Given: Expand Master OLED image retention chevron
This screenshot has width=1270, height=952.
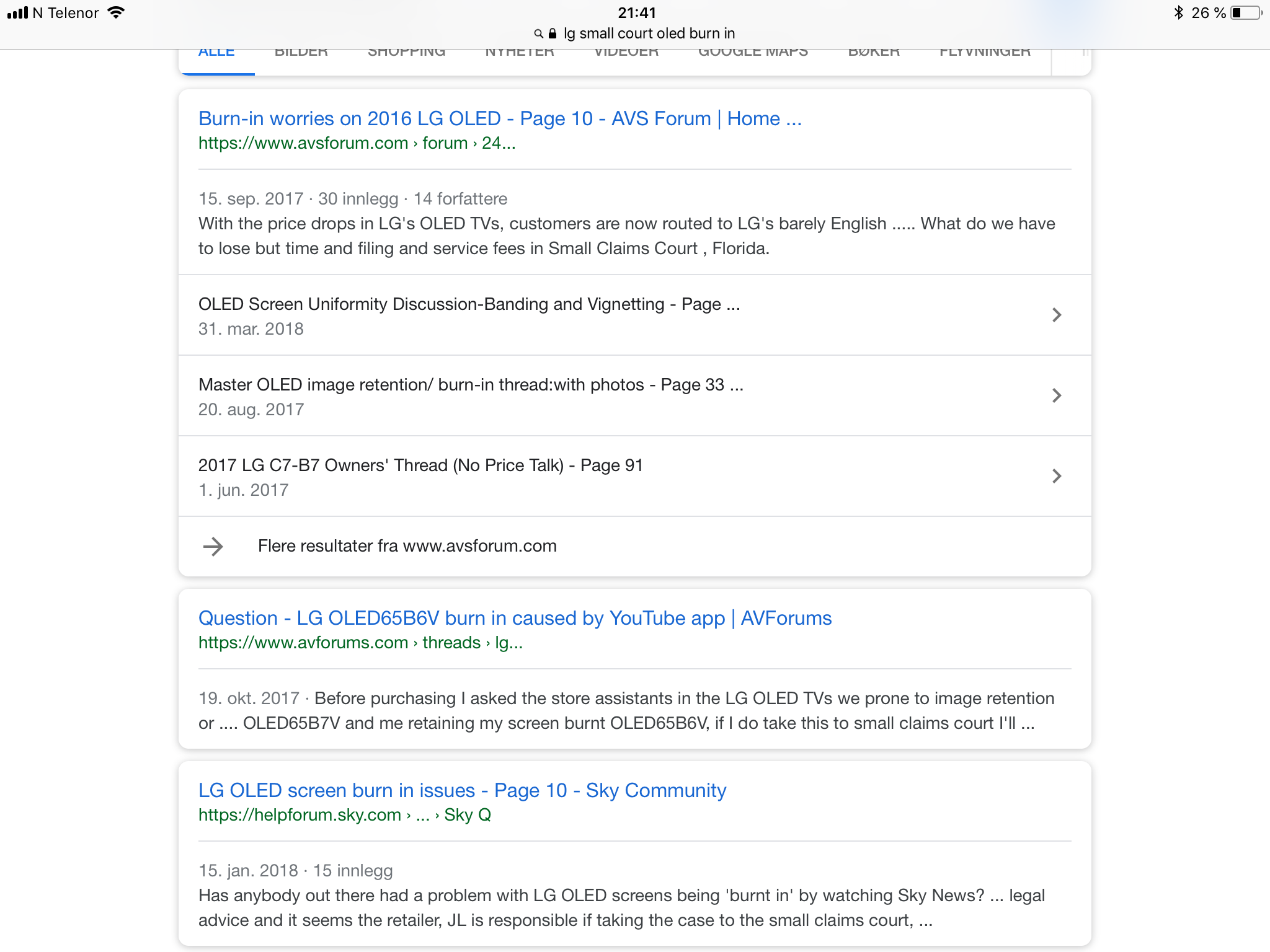Looking at the screenshot, I should tap(1057, 395).
